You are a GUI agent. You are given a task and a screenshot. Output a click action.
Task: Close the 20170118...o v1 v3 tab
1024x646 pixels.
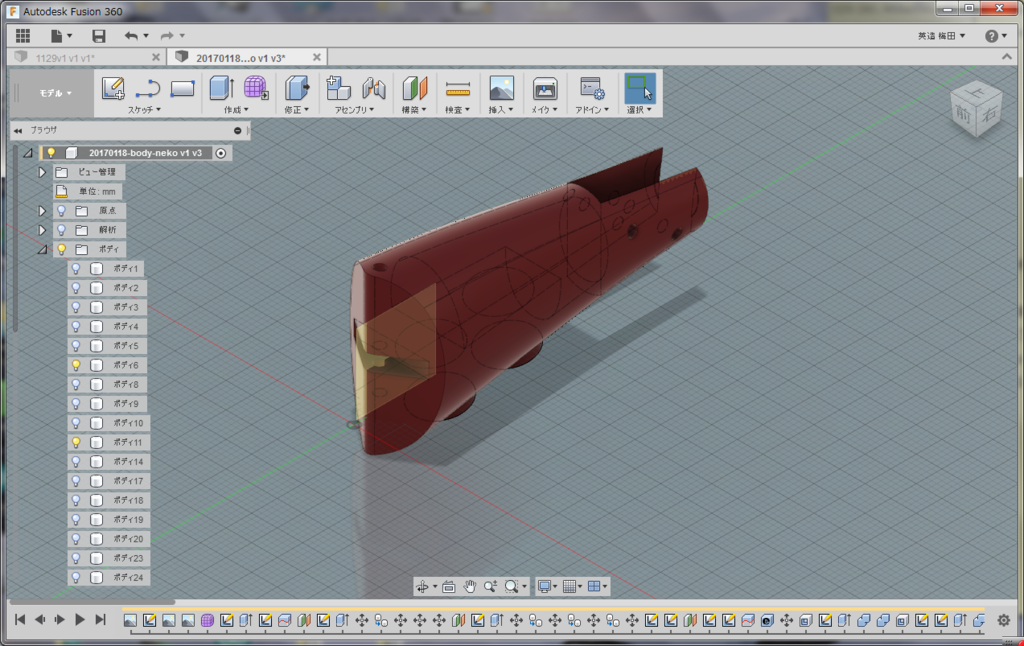[x=317, y=57]
